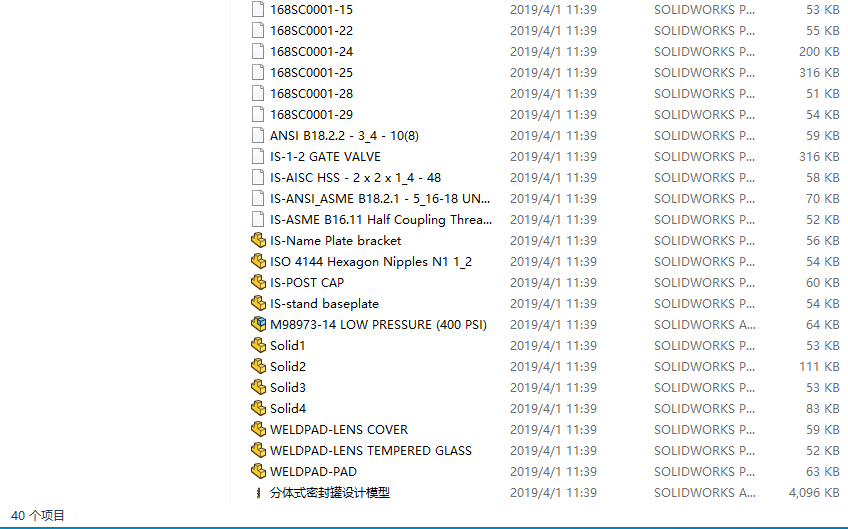
Task: Click the file icon of 168SC0001-25
Action: pyautogui.click(x=258, y=72)
